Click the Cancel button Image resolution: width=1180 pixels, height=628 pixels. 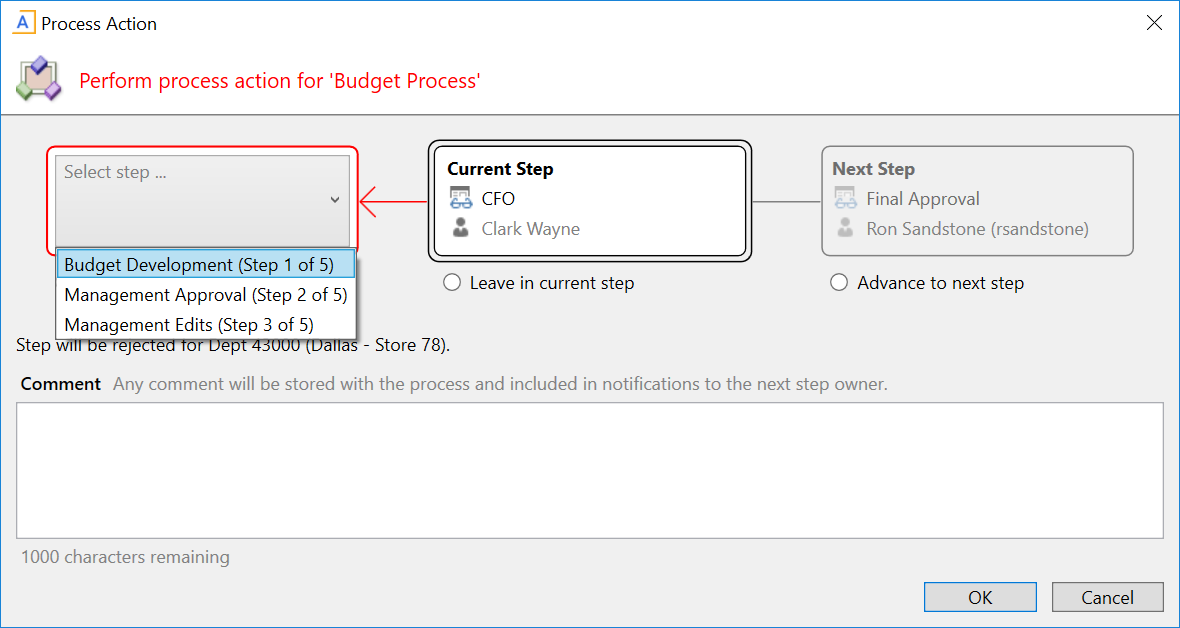click(x=1107, y=597)
